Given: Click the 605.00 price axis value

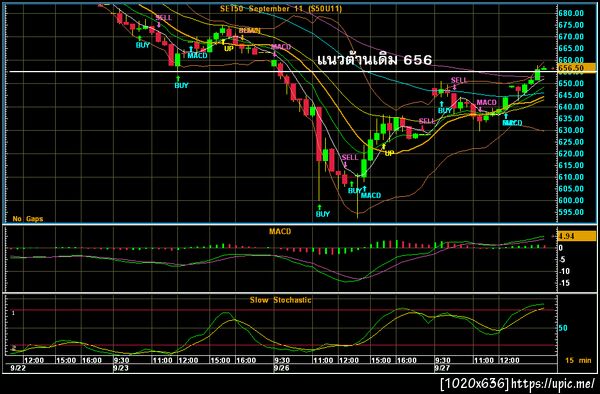Looking at the screenshot, I should click(x=571, y=189).
